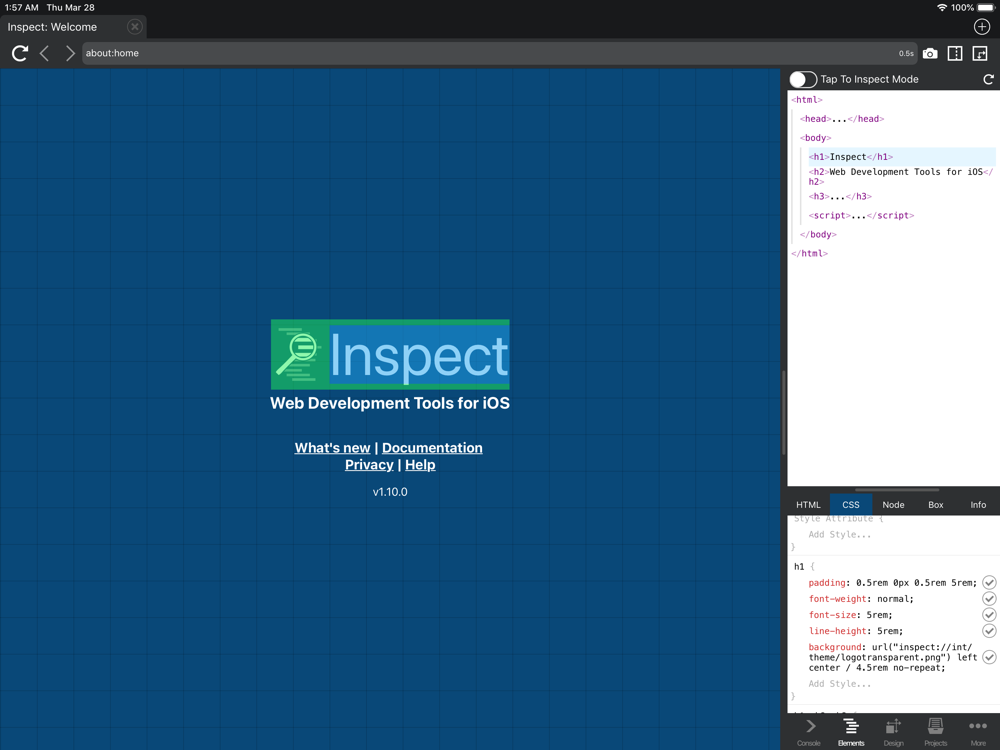Disable the line-height style checkmark

click(989, 630)
